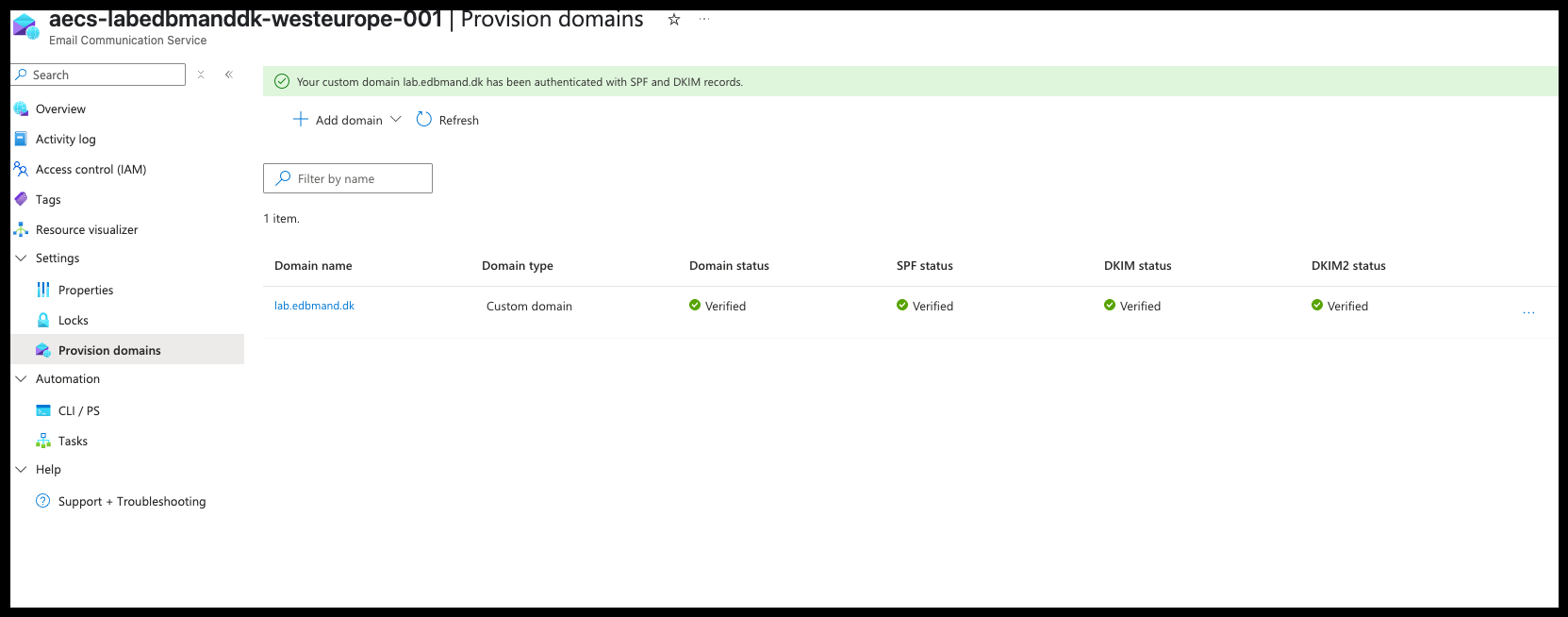Click the Add domain plus icon
This screenshot has height=617, width=1568.
301,119
